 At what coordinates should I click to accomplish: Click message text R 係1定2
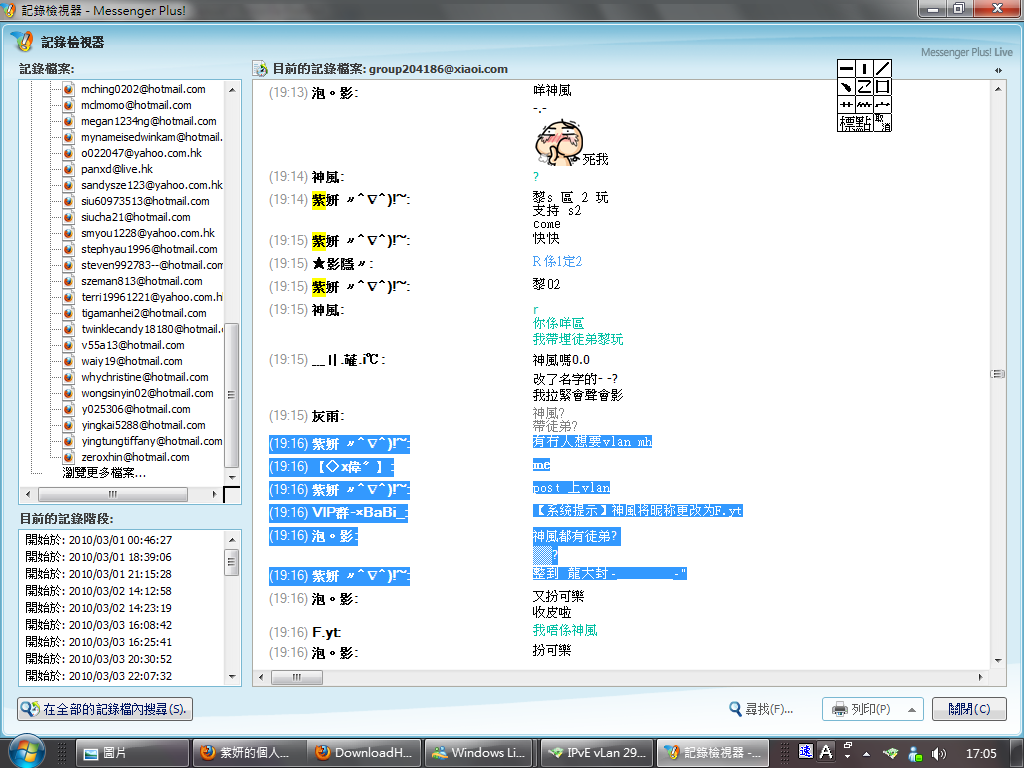[557, 262]
